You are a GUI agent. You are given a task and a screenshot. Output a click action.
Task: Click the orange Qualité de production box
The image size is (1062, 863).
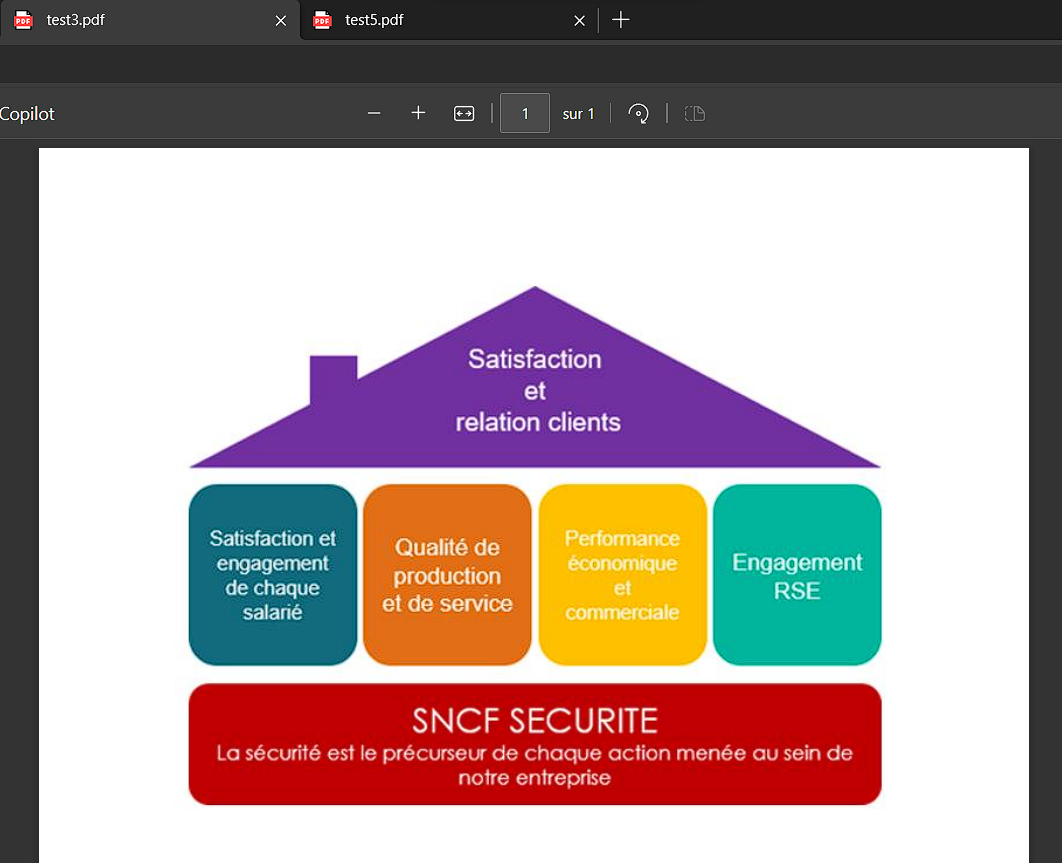pyautogui.click(x=447, y=575)
